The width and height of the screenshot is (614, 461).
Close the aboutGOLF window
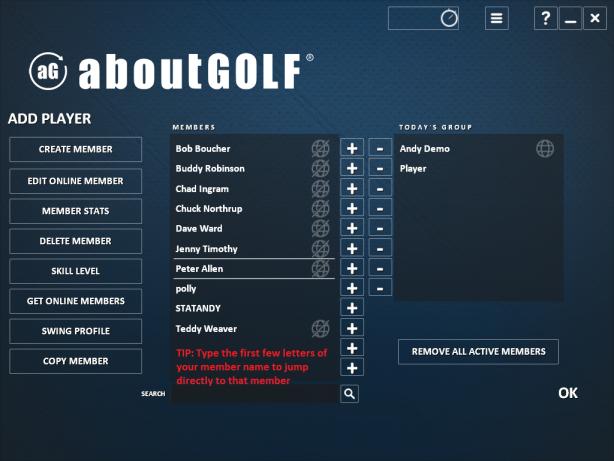click(595, 18)
